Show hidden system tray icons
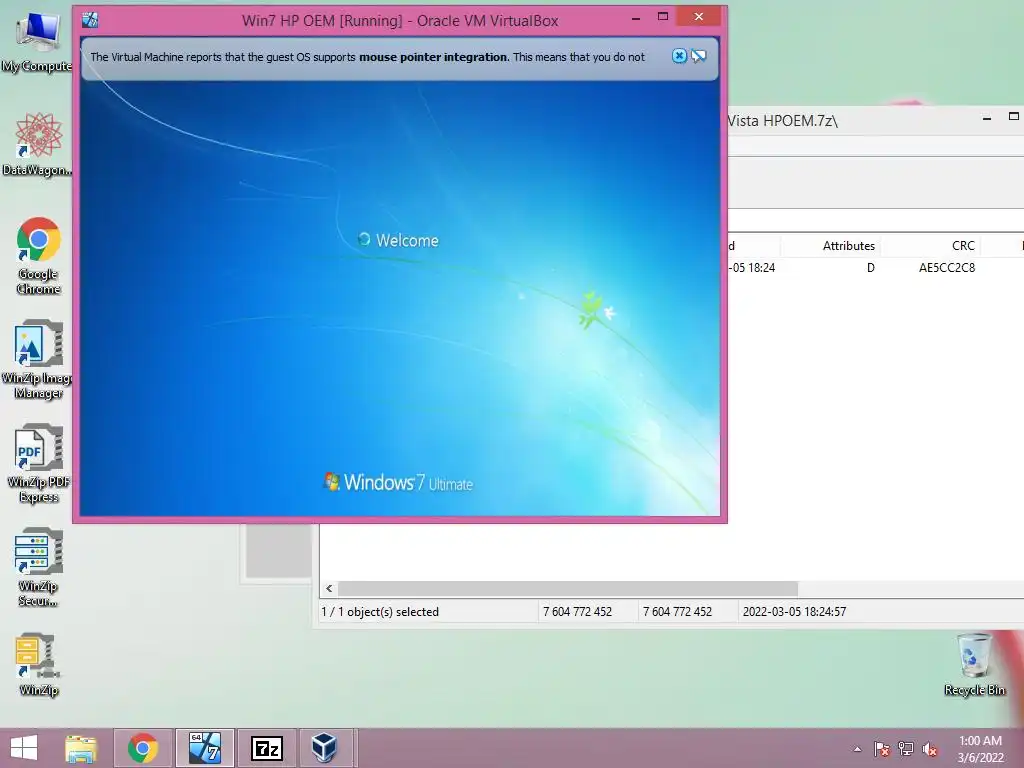Screen dimensions: 1024x768 [x=857, y=749]
